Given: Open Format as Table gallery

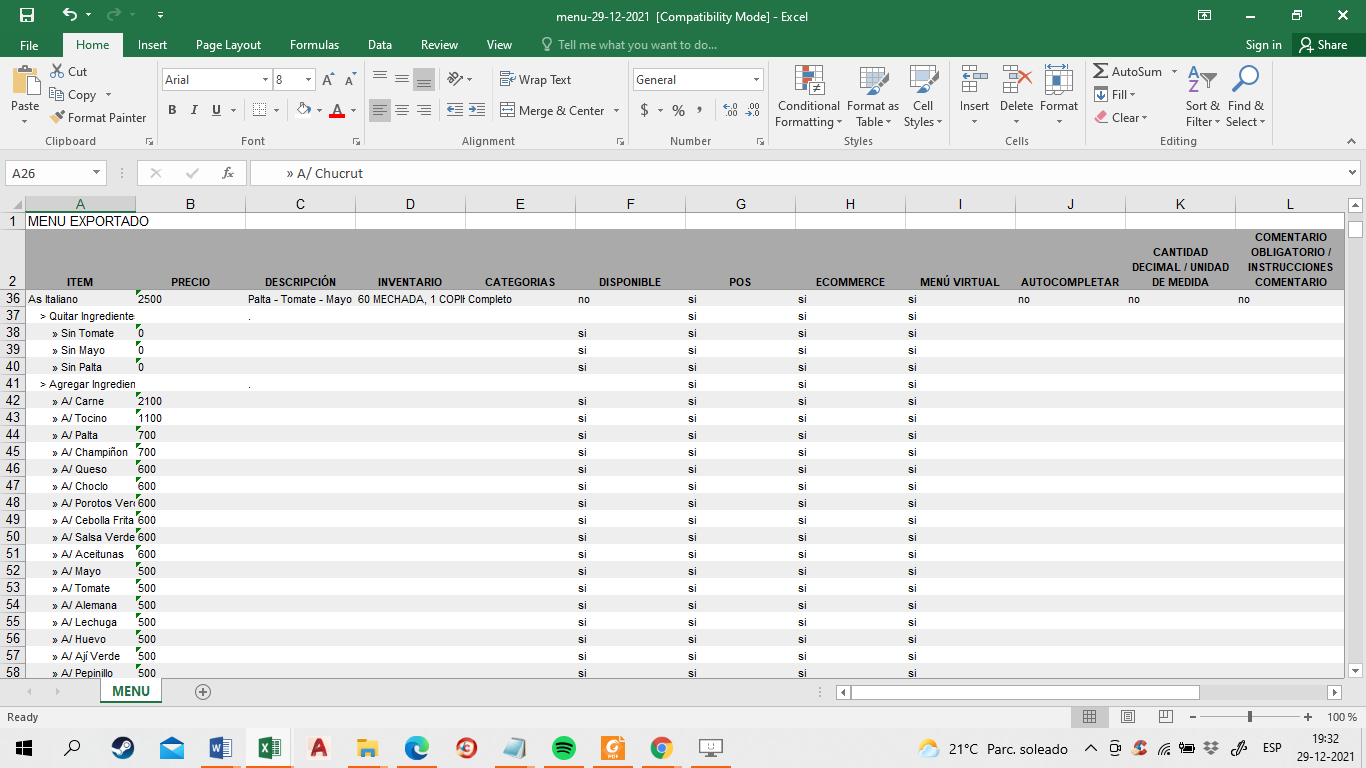Looking at the screenshot, I should (872, 97).
